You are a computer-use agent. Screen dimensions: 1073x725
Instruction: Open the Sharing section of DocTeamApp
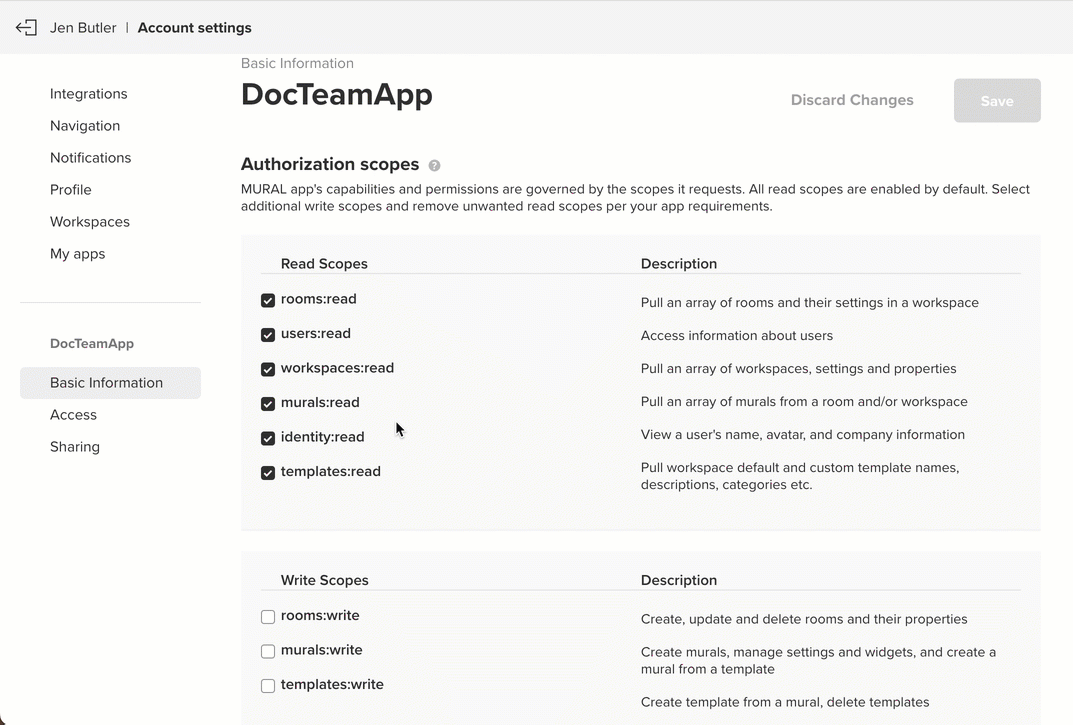(x=75, y=447)
